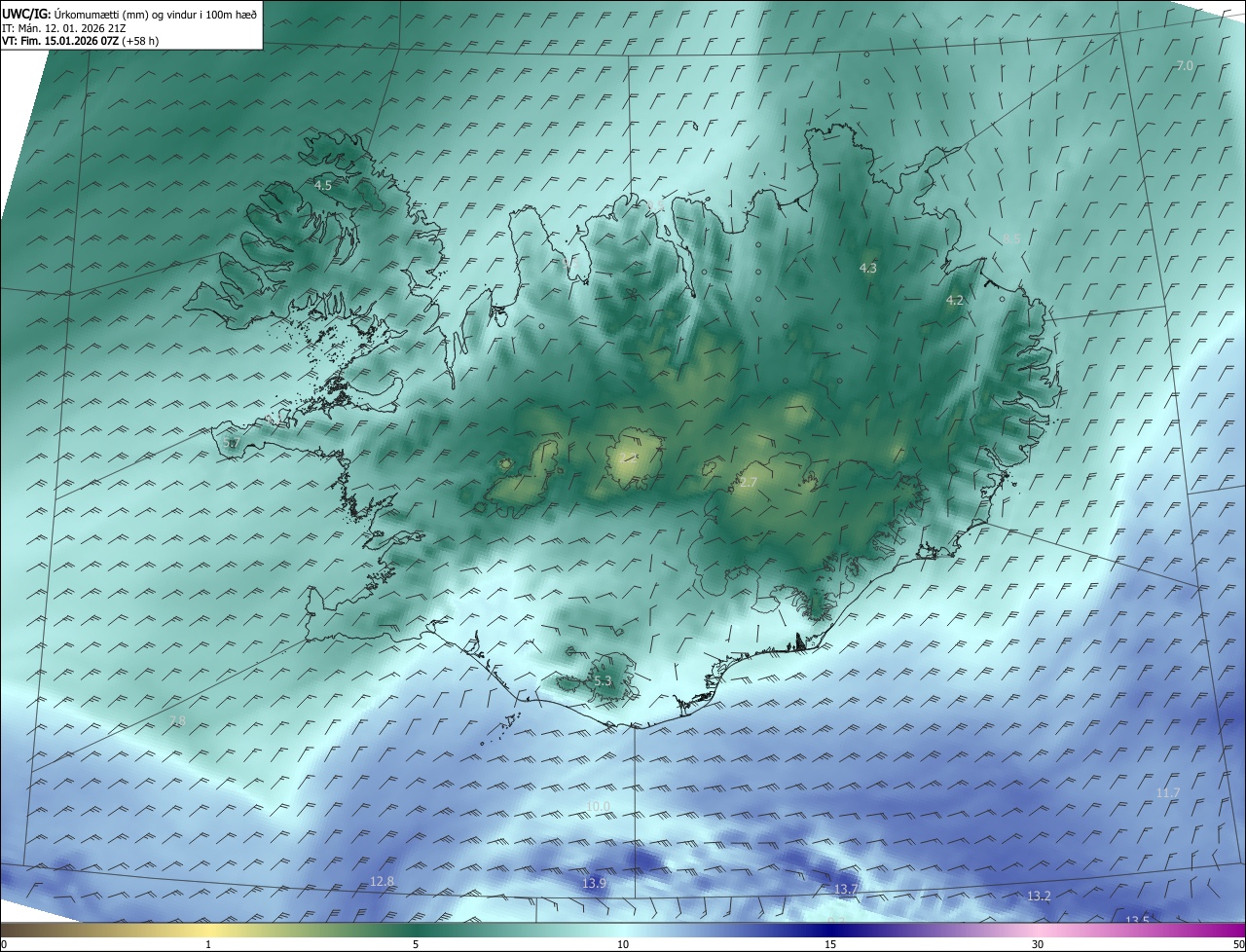The width and height of the screenshot is (1246, 952).
Task: Click the 15 tick label on the color scale
Action: pyautogui.click(x=830, y=944)
